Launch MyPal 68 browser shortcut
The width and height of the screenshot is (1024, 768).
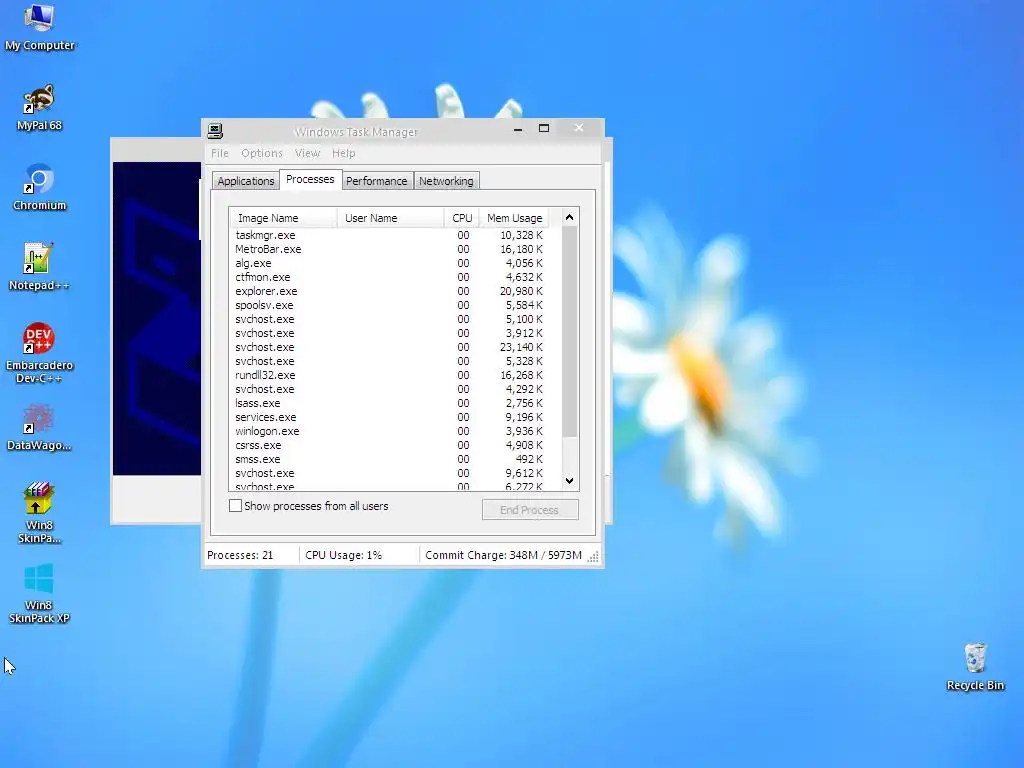click(x=39, y=108)
